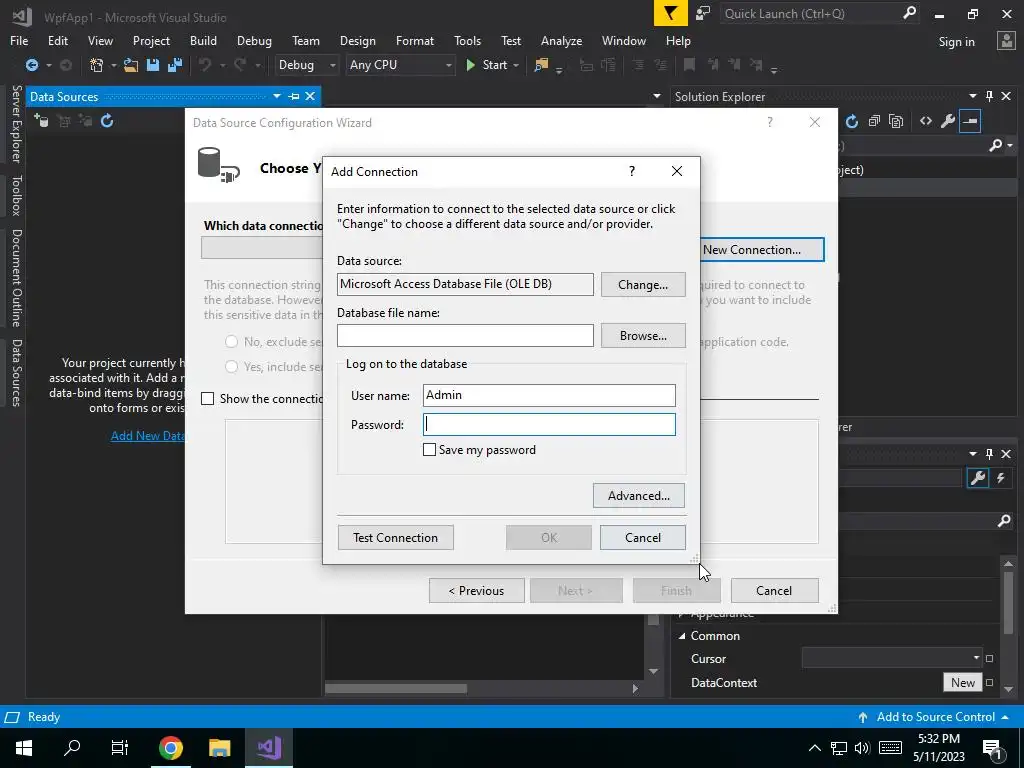Pin the Data Sources panel (auto hide)
This screenshot has height=768, width=1024.
pyautogui.click(x=294, y=97)
